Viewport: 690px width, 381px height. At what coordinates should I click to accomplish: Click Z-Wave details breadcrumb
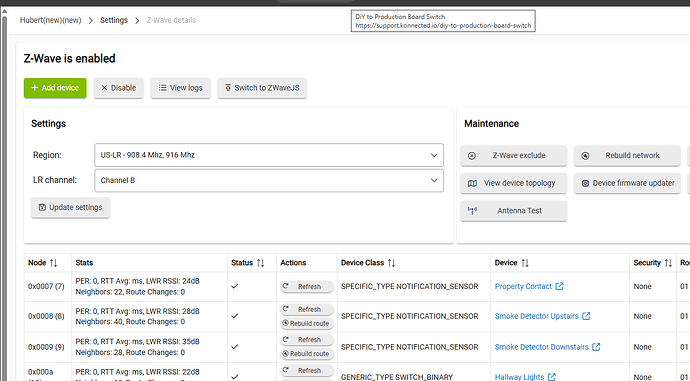tap(171, 20)
